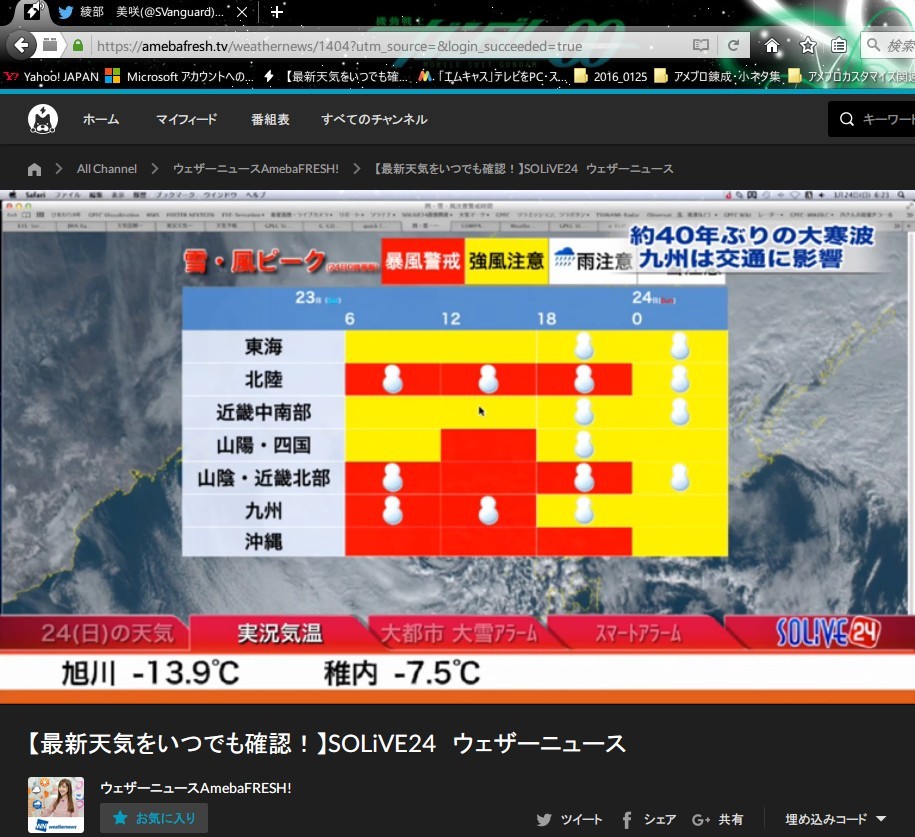
Task: Click channel name ウェザーニュースAmebaFRESH! below video
Action: 196,788
